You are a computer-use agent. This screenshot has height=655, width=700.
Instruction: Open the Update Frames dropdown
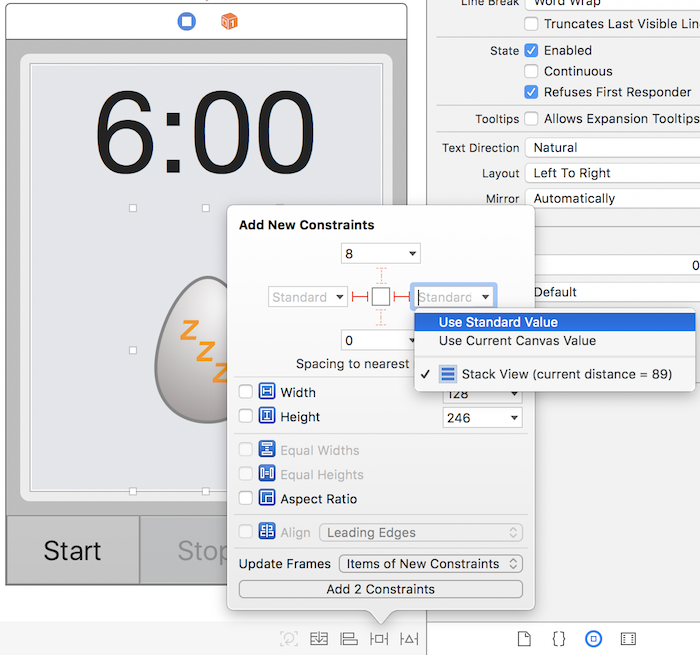pyautogui.click(x=431, y=564)
